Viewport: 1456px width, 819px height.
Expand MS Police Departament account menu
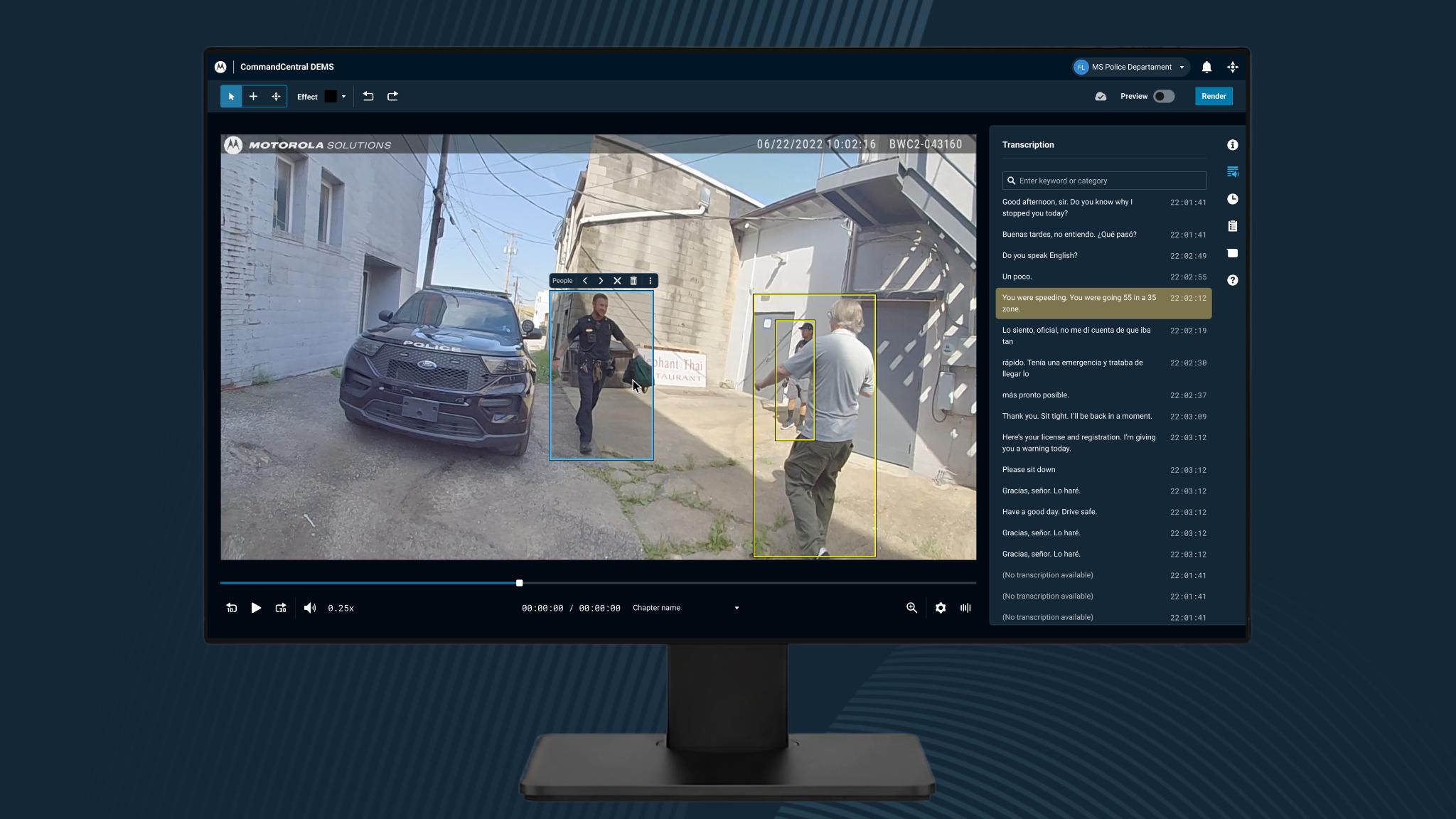(1182, 68)
